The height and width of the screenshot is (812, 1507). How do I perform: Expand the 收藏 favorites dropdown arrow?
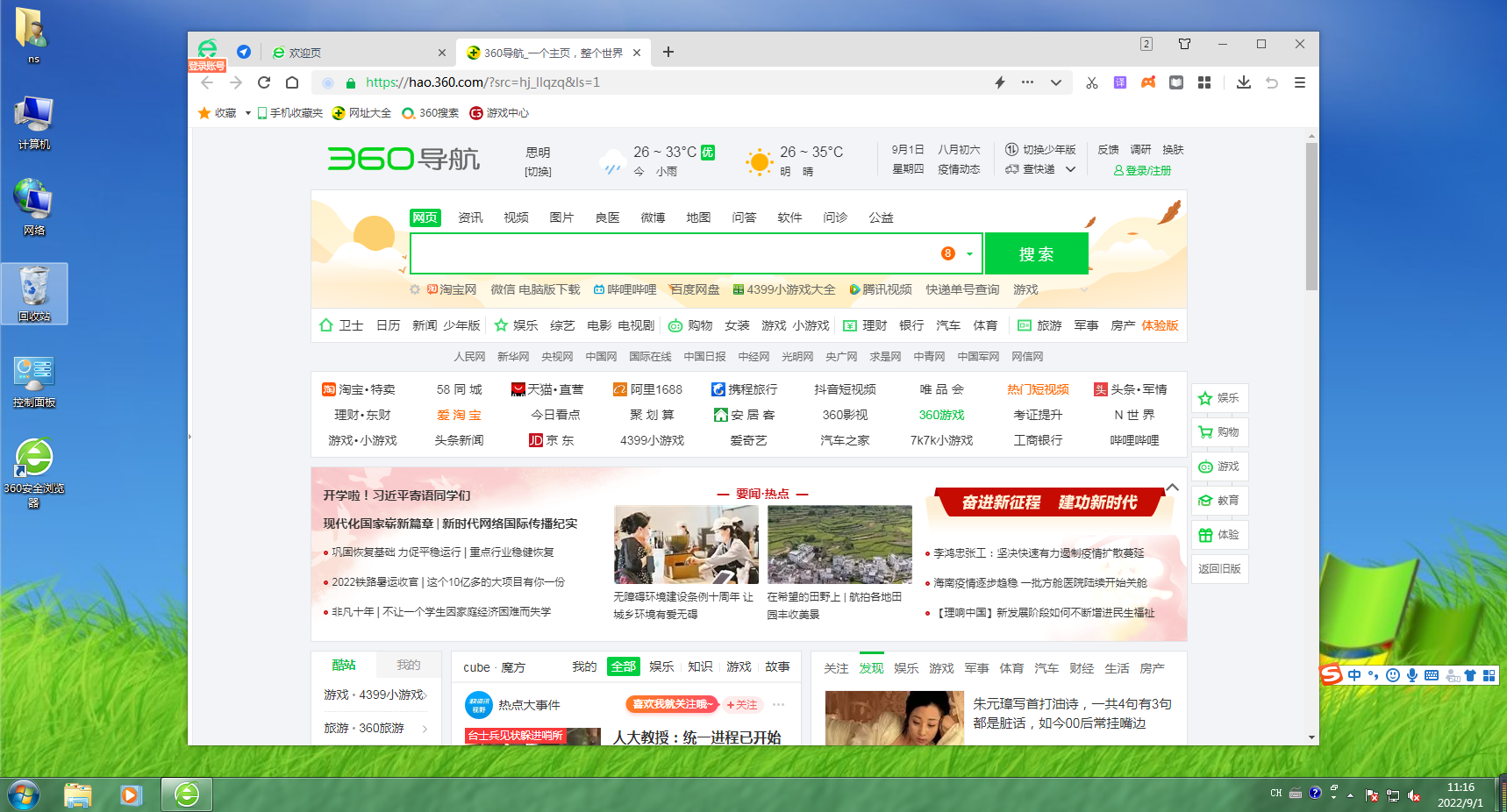(x=248, y=113)
